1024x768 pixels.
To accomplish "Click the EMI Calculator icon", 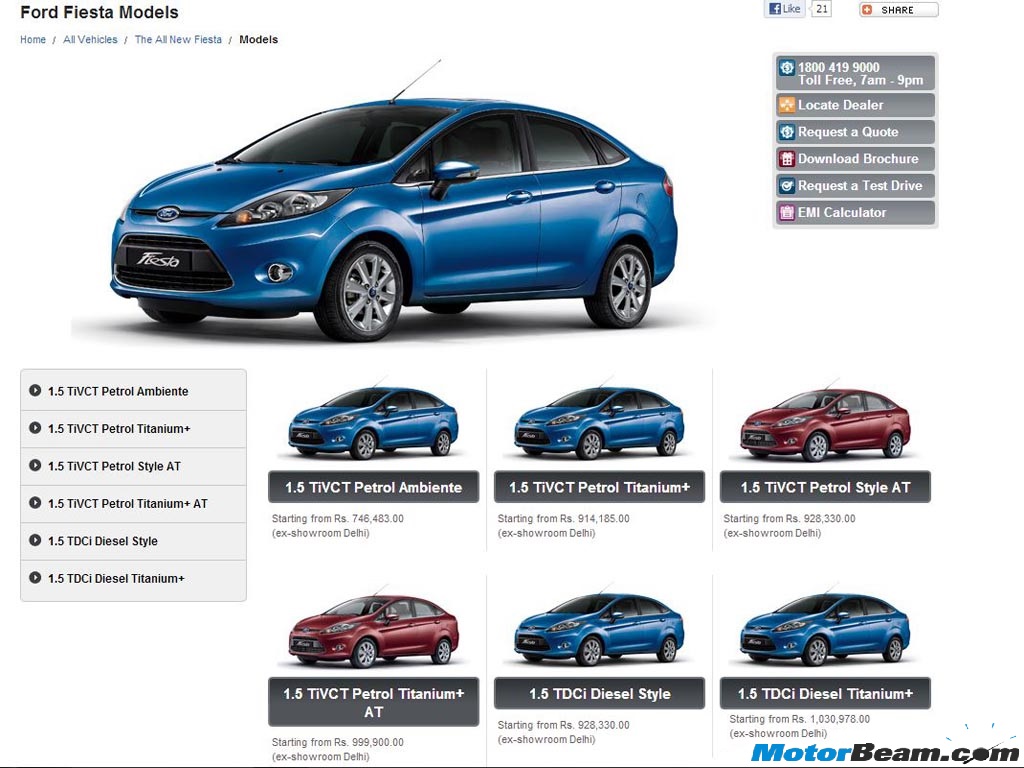I will pyautogui.click(x=787, y=212).
